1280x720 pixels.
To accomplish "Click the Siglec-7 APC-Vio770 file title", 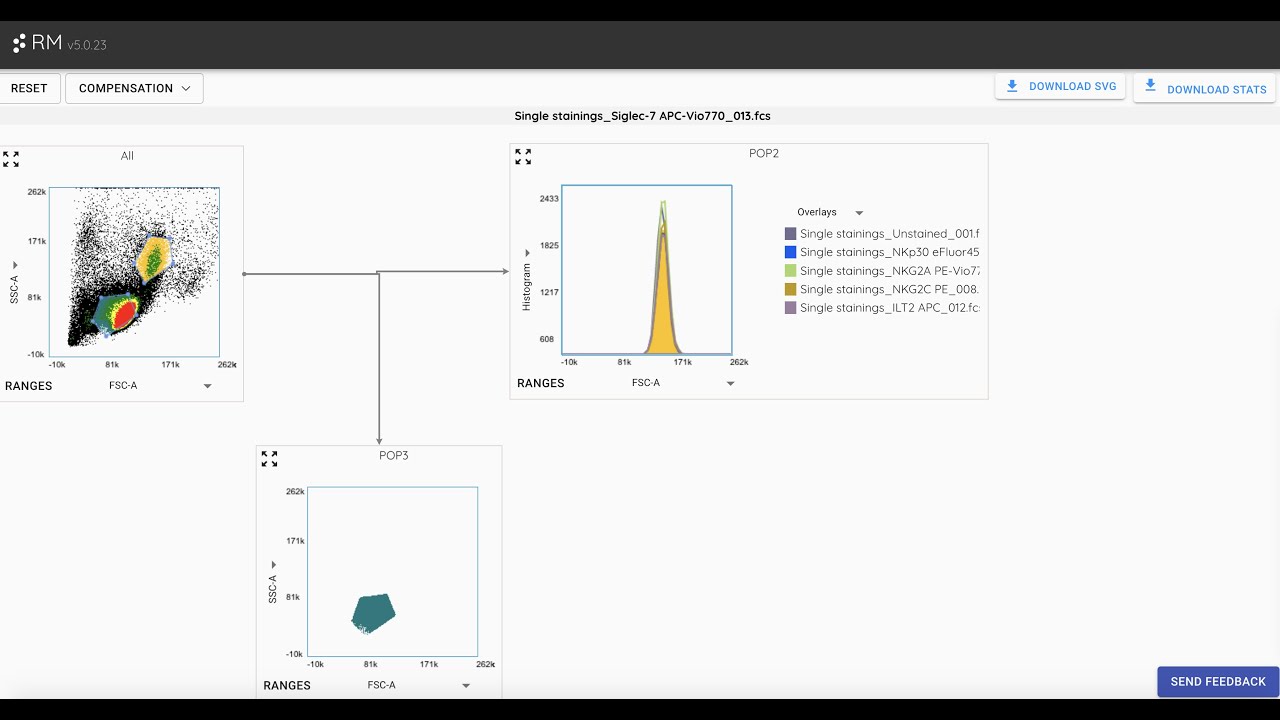I will tap(642, 116).
